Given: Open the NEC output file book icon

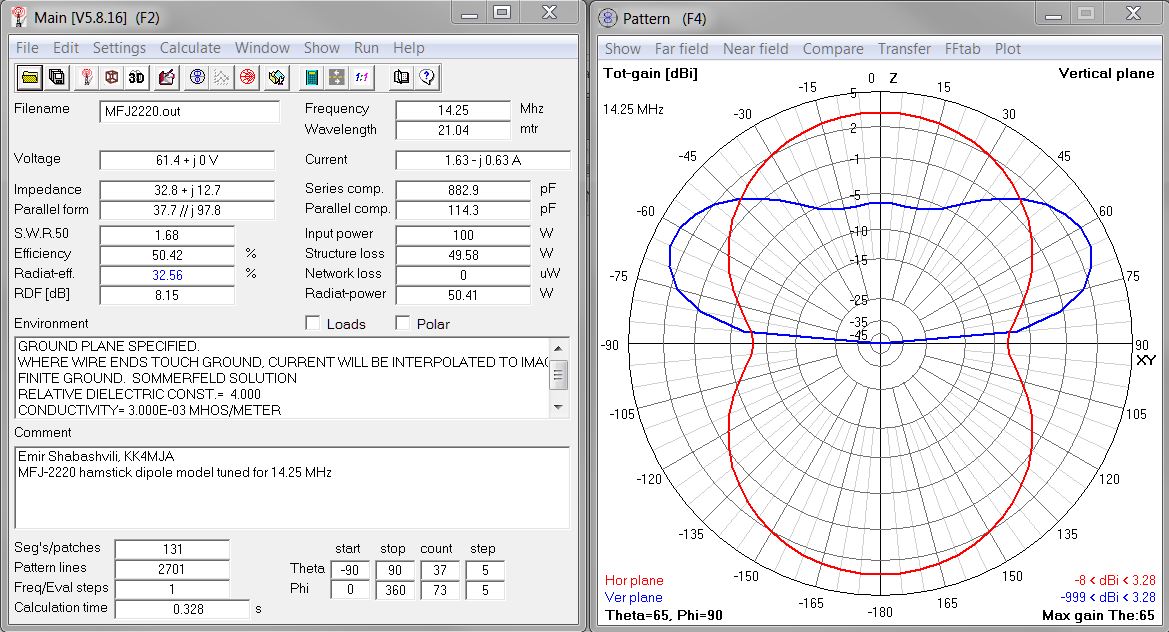Looking at the screenshot, I should 402,77.
